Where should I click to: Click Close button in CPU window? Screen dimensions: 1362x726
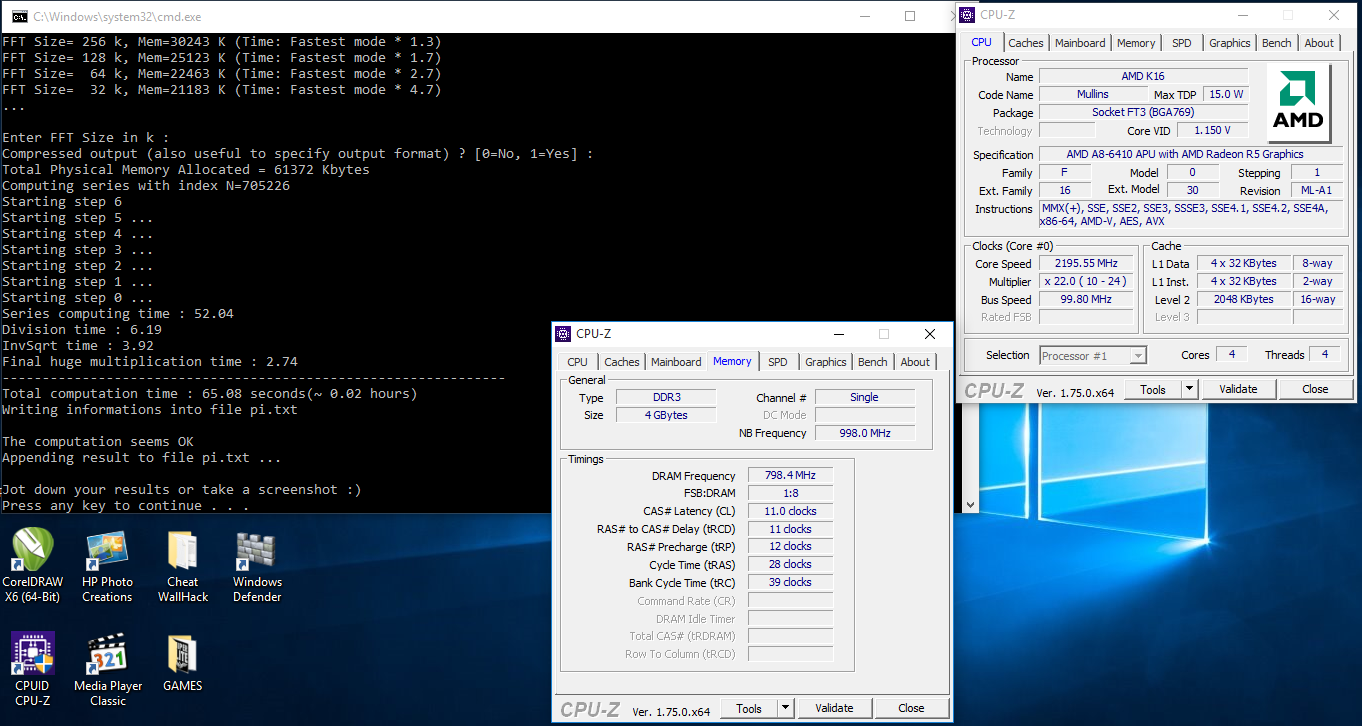[1315, 389]
